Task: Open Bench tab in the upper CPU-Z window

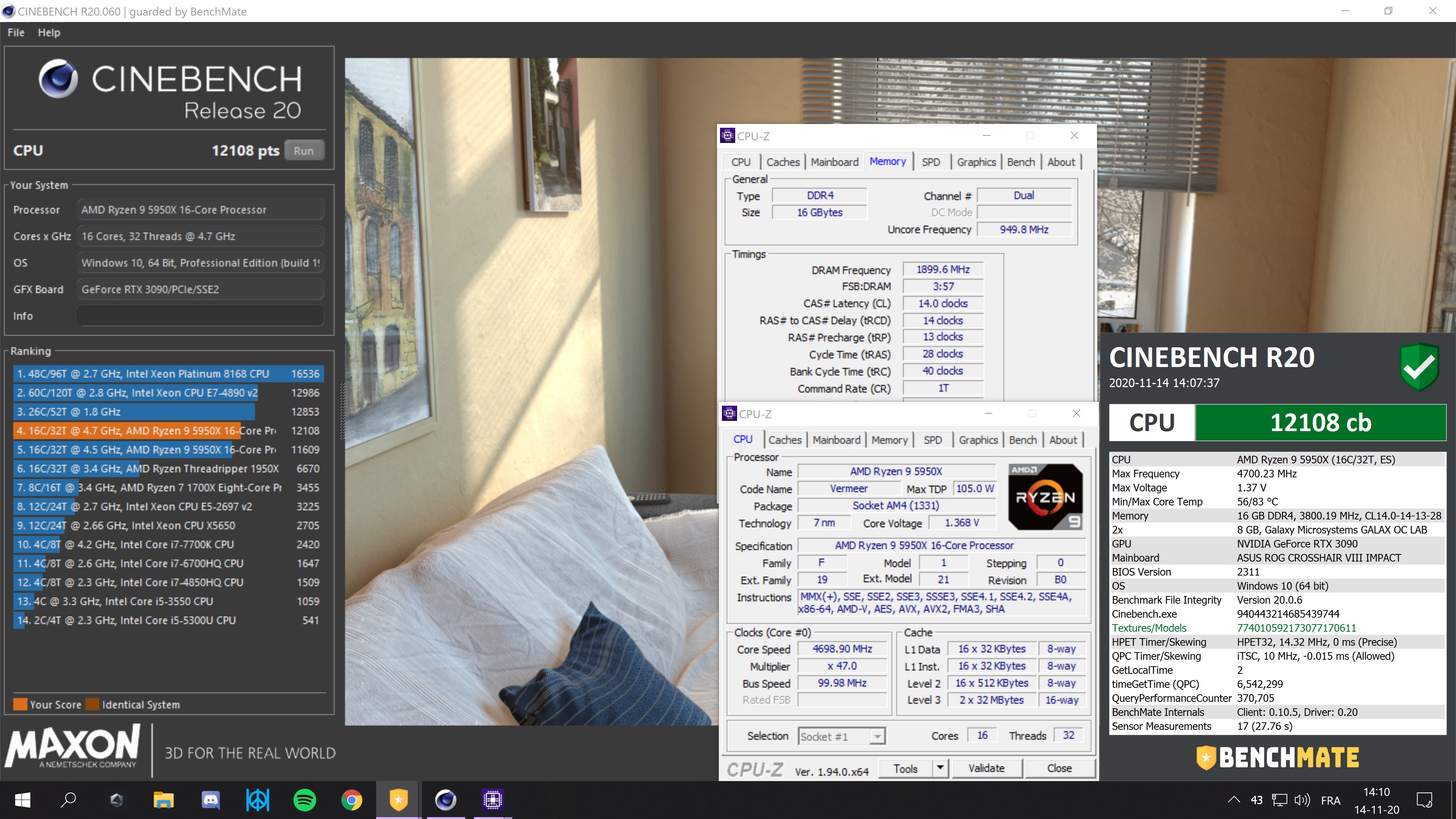Action: coord(1021,162)
